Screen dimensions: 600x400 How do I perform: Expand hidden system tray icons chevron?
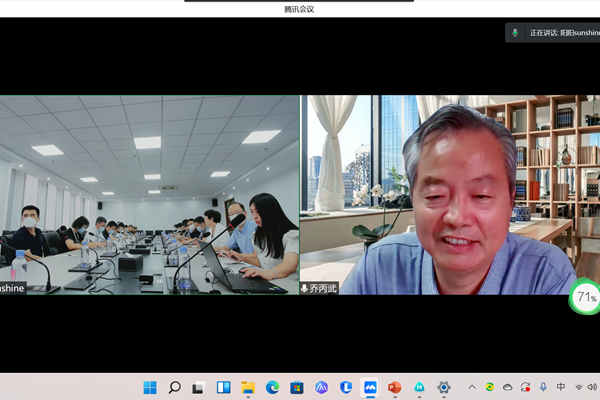472,387
